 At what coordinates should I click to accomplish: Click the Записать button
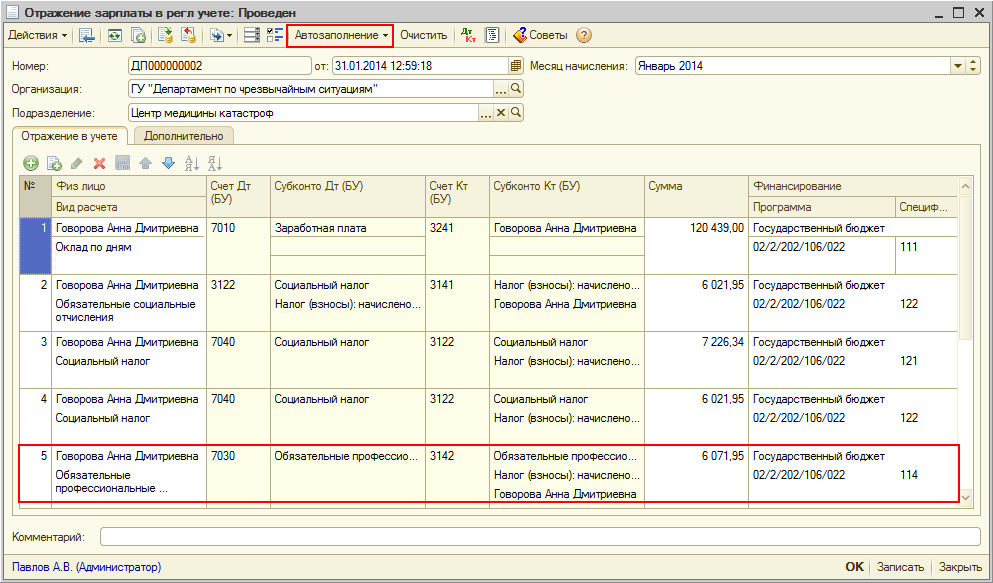(x=899, y=567)
